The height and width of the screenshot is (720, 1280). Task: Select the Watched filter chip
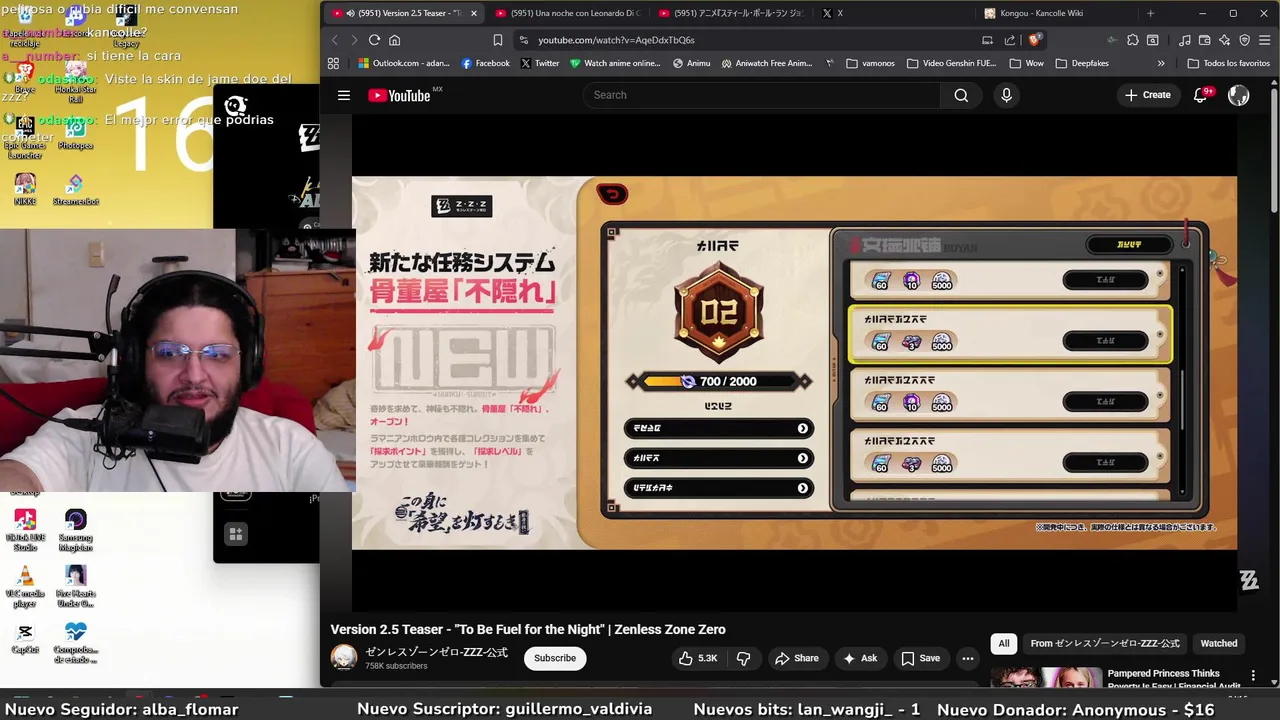coord(1218,643)
